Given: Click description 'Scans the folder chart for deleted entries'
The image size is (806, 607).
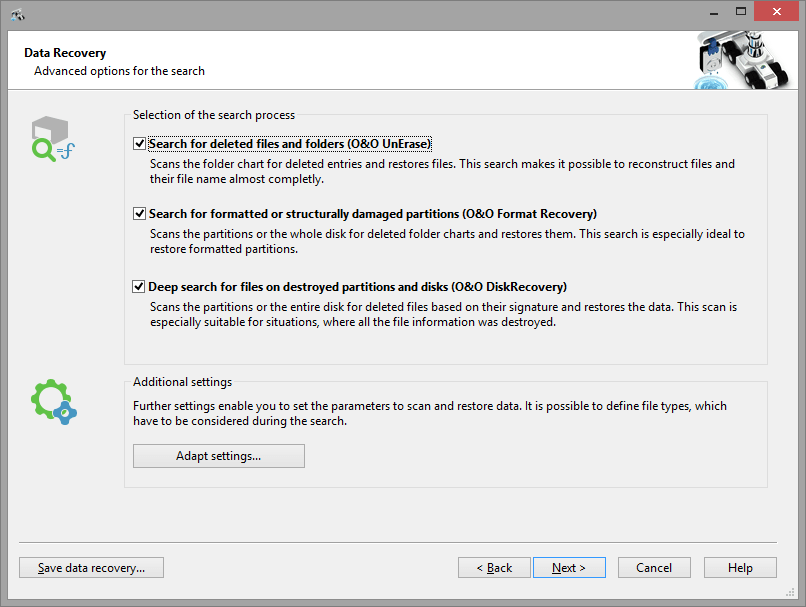Looking at the screenshot, I should click(x=442, y=171).
